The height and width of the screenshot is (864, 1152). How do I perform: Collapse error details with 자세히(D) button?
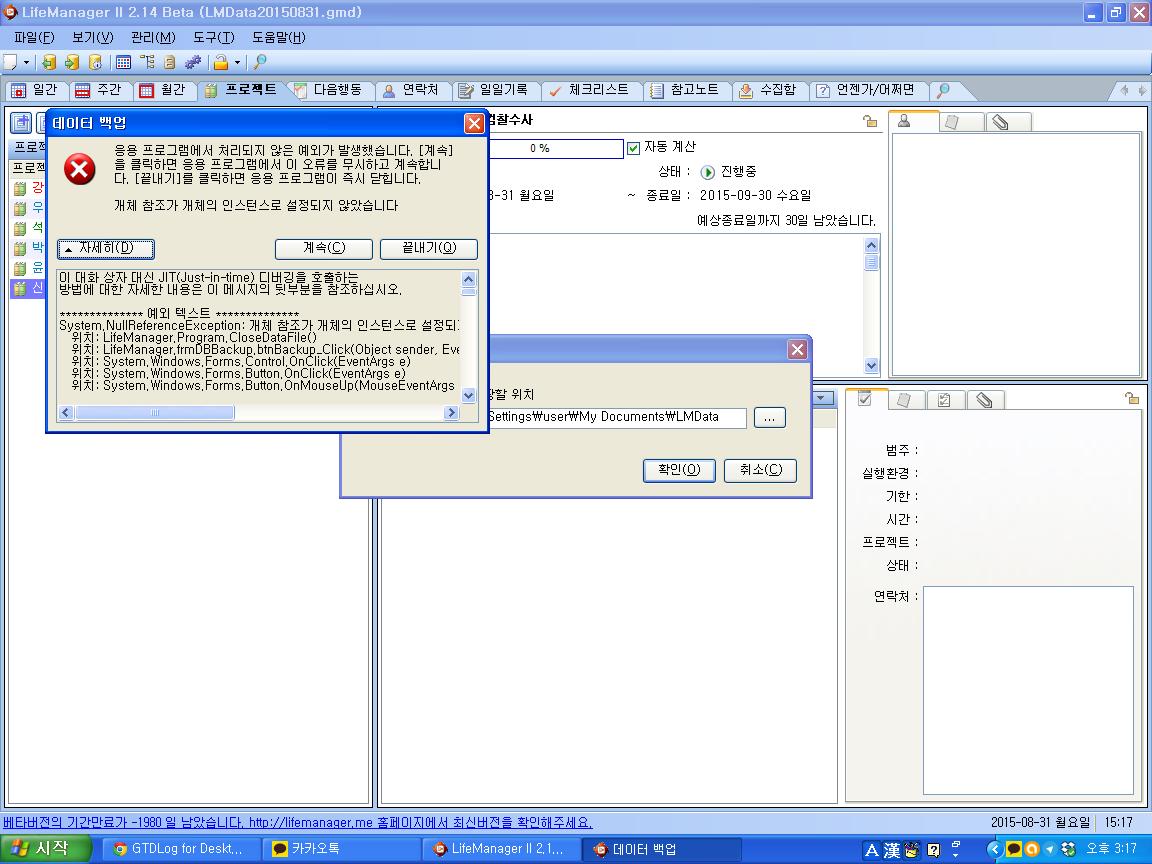(106, 249)
